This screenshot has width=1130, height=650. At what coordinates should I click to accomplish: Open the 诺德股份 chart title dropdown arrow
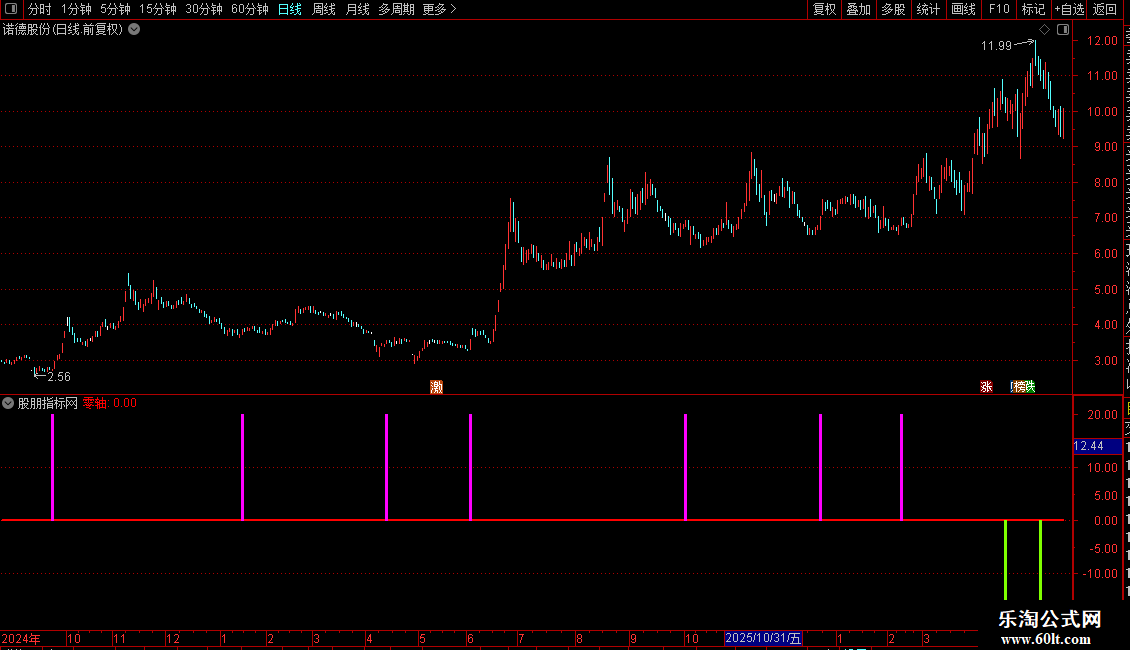(134, 30)
